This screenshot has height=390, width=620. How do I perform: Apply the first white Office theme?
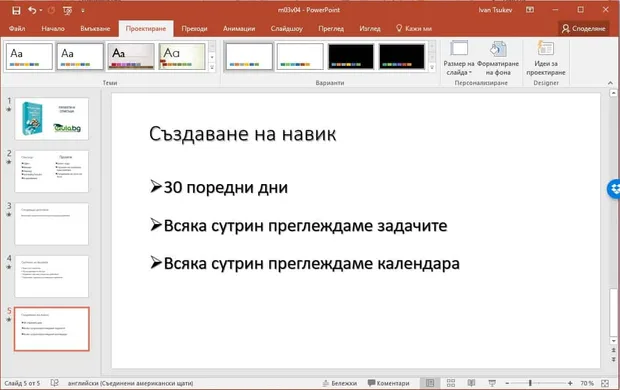click(29, 57)
